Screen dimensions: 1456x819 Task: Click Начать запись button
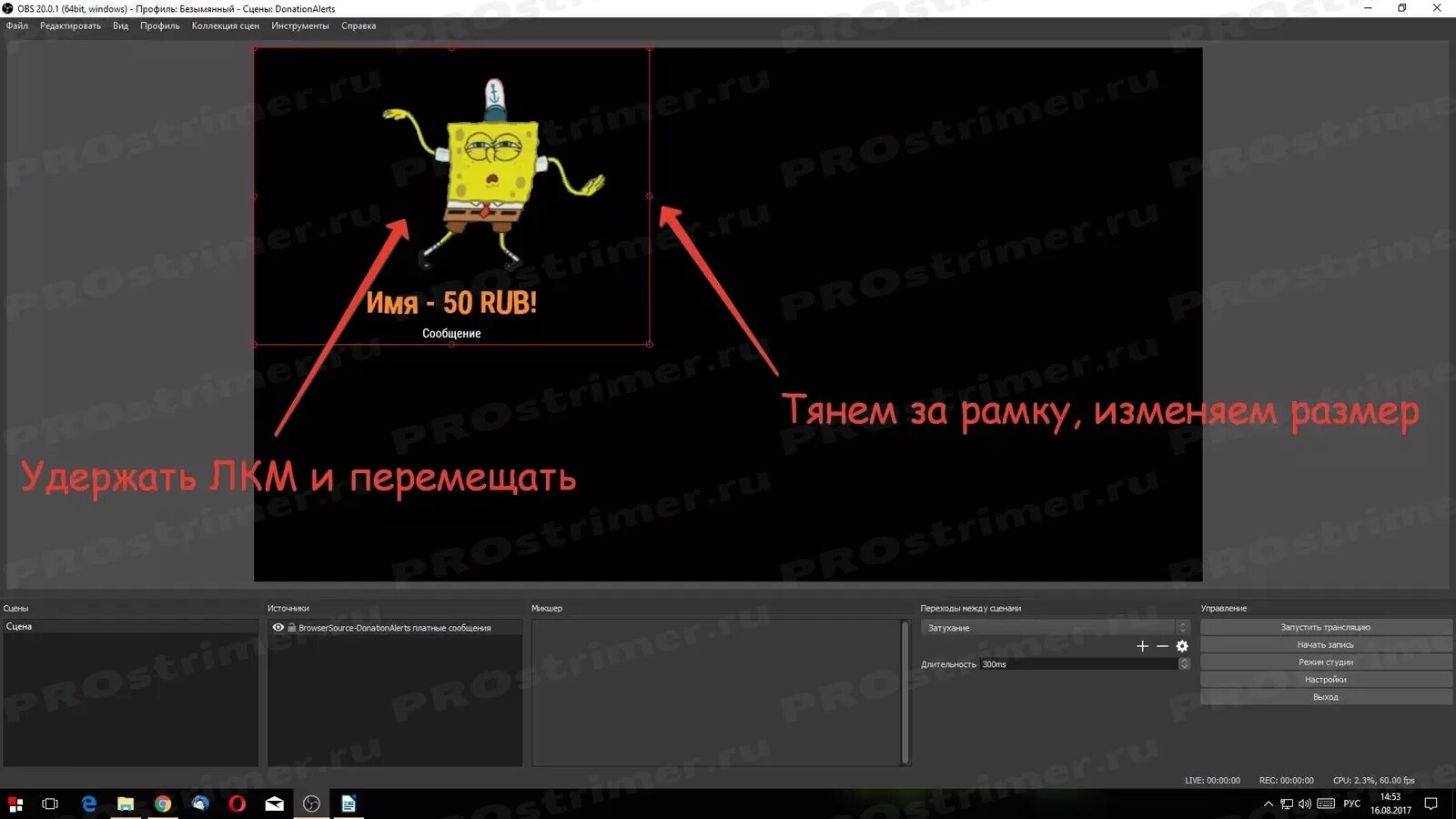(1326, 644)
